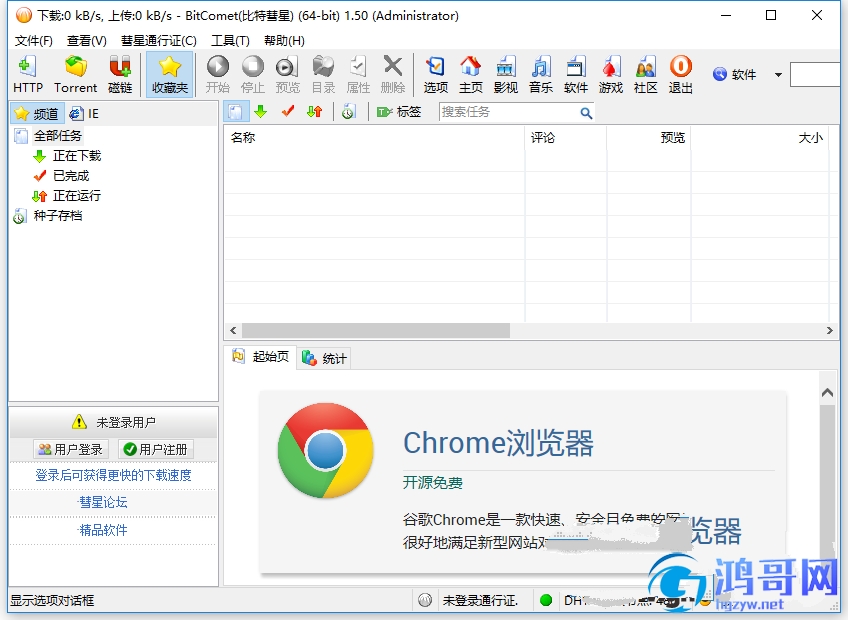Click the task list scroll left arrow
This screenshot has height=620, width=848.
pyautogui.click(x=233, y=331)
